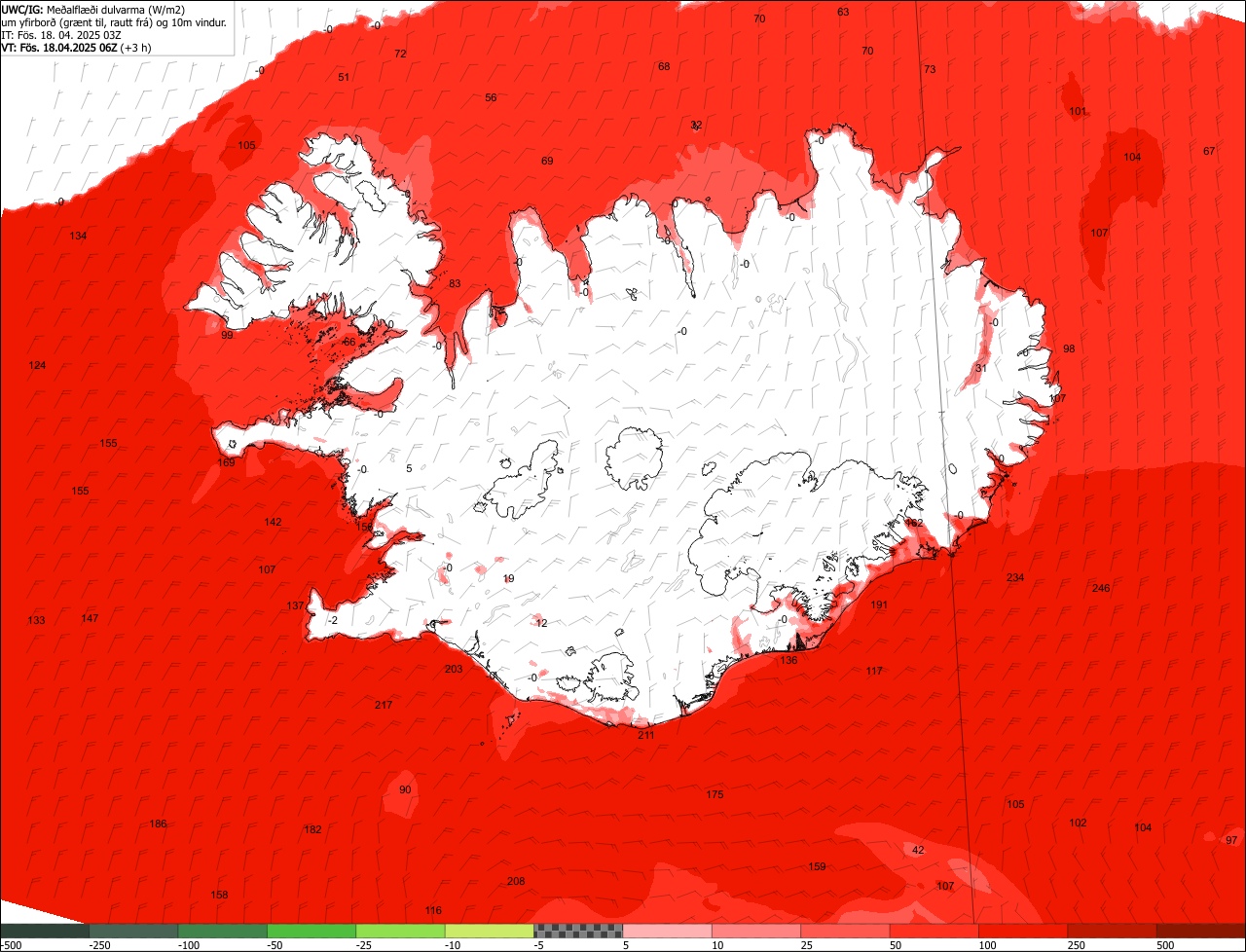Click the map value 117
1246x952 pixels.
874,671
